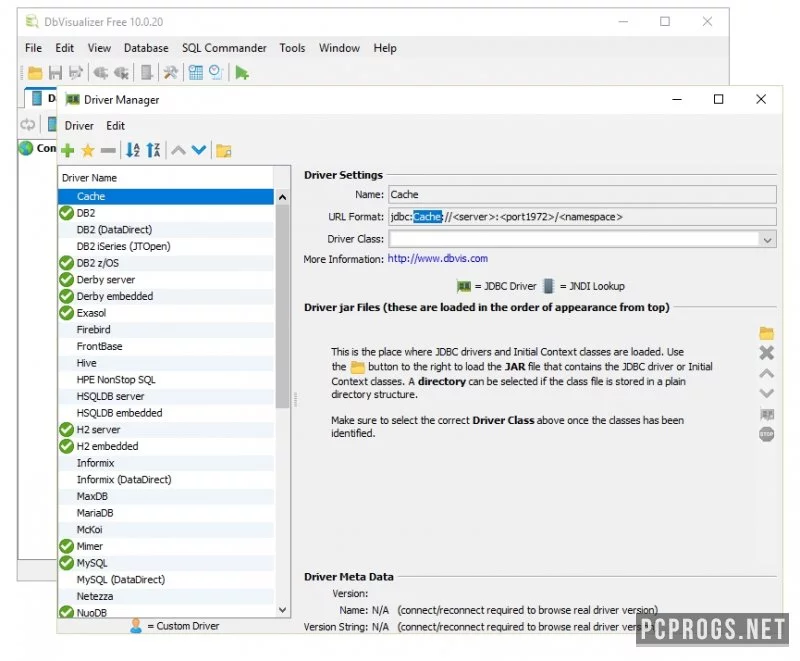Select the Cache driver row
The image size is (800, 661).
(x=166, y=196)
